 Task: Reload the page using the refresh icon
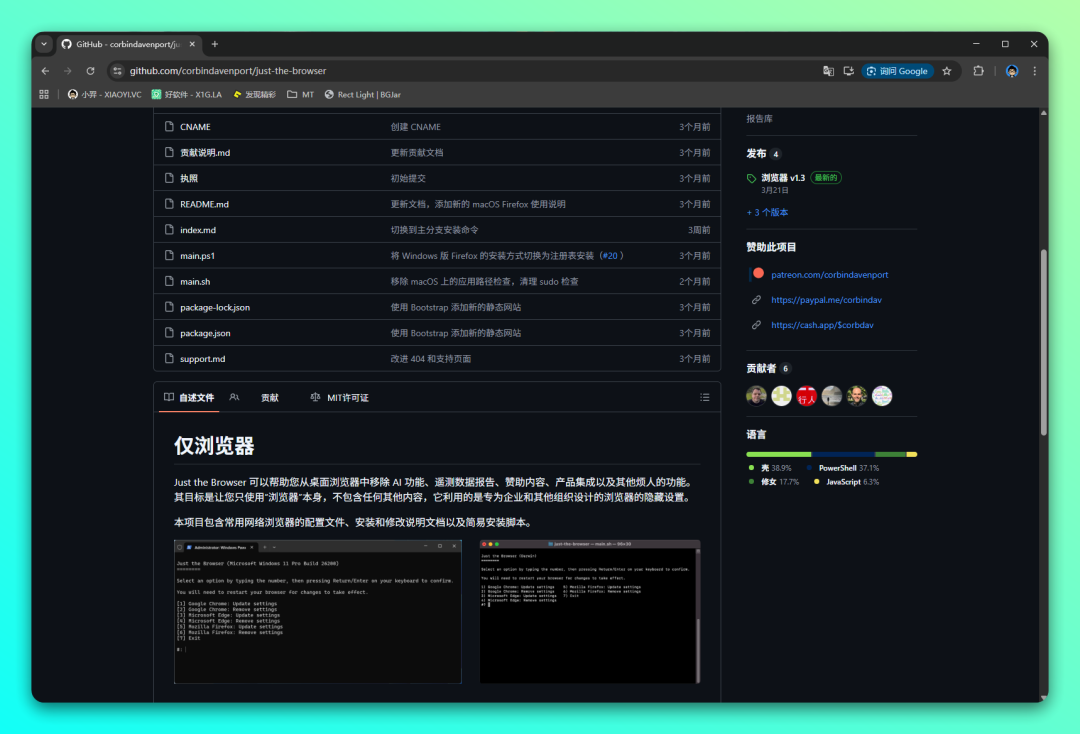pos(89,71)
